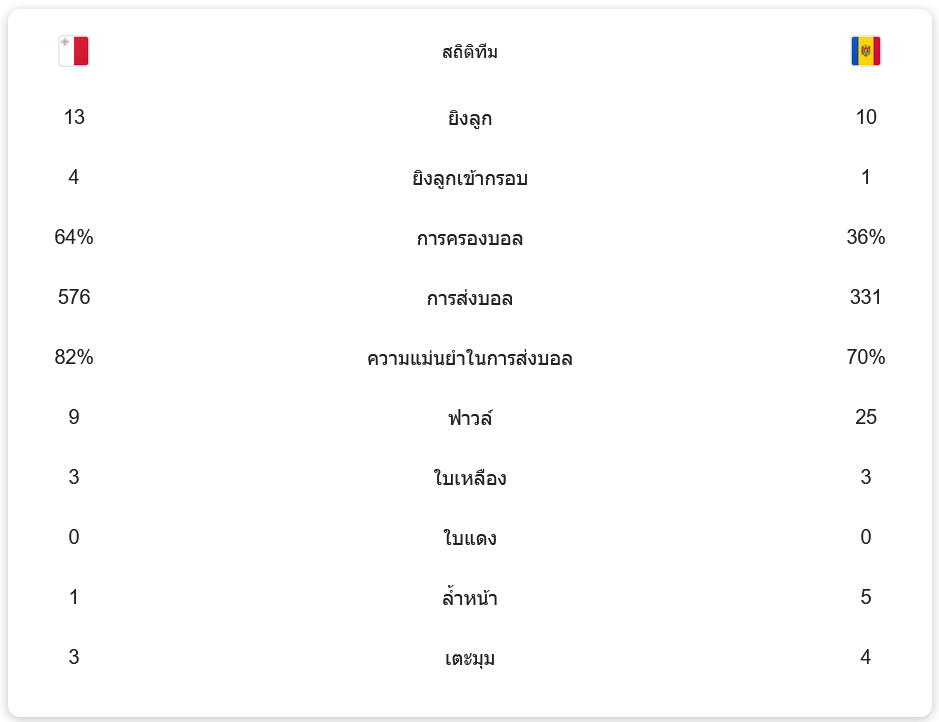Click the ใบแดง stat label
Screen dimensions: 939x722
pyautogui.click(x=469, y=539)
